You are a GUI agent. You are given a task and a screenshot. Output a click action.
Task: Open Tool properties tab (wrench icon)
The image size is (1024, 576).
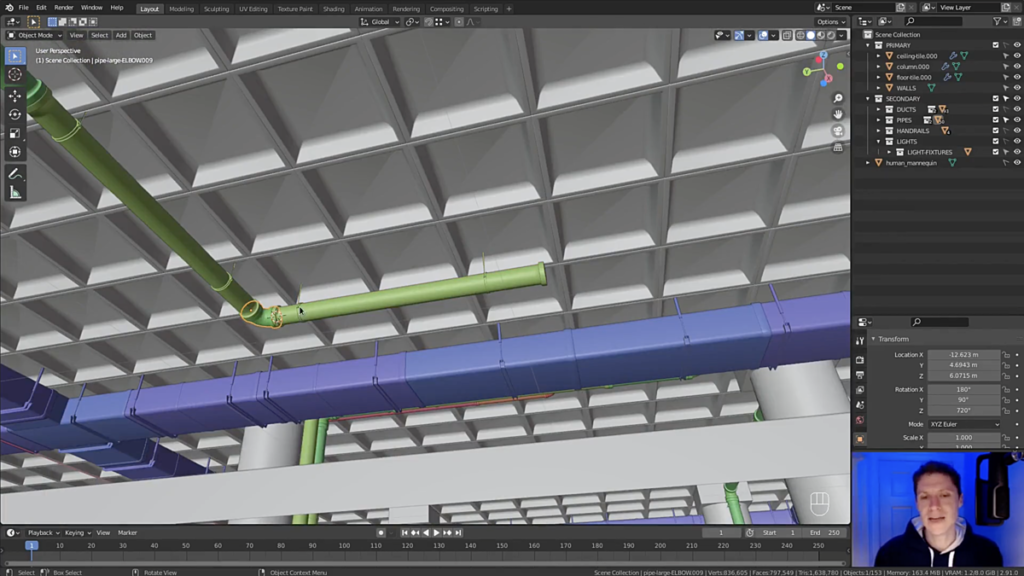(x=860, y=341)
